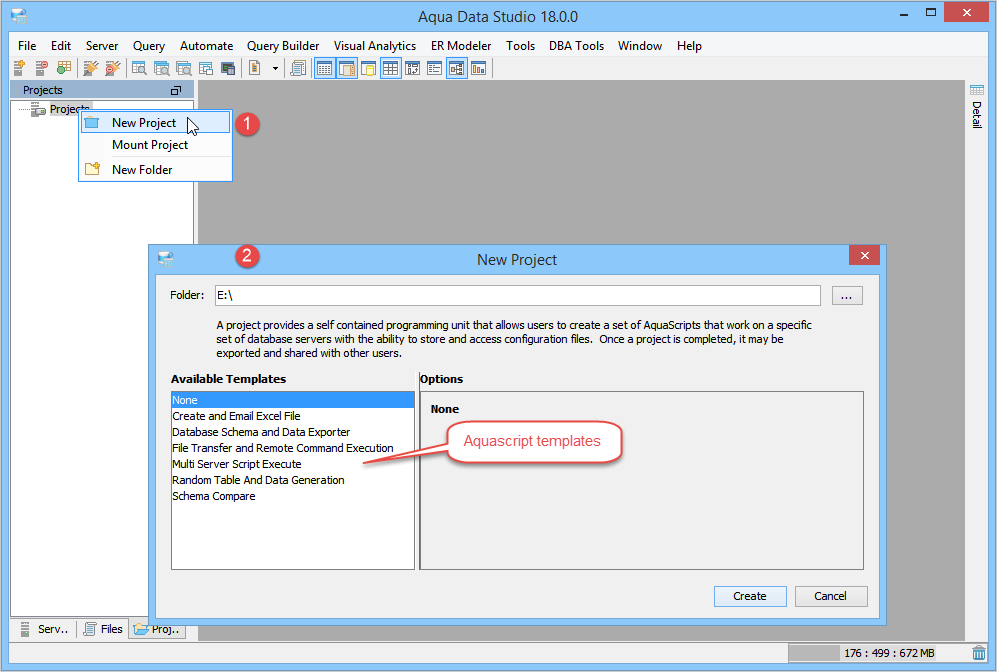The image size is (997, 672).
Task: Click the memory usage status bar
Action: coord(877,653)
